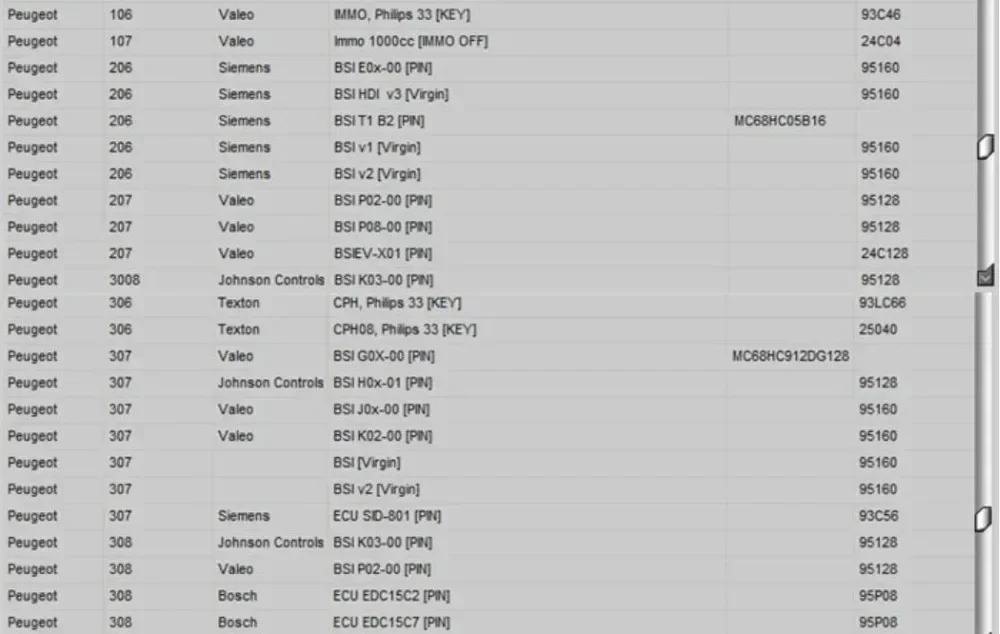The height and width of the screenshot is (634, 1000).
Task: Select the ECU EDC15C2 [PIN] entry
Action: pos(391,596)
